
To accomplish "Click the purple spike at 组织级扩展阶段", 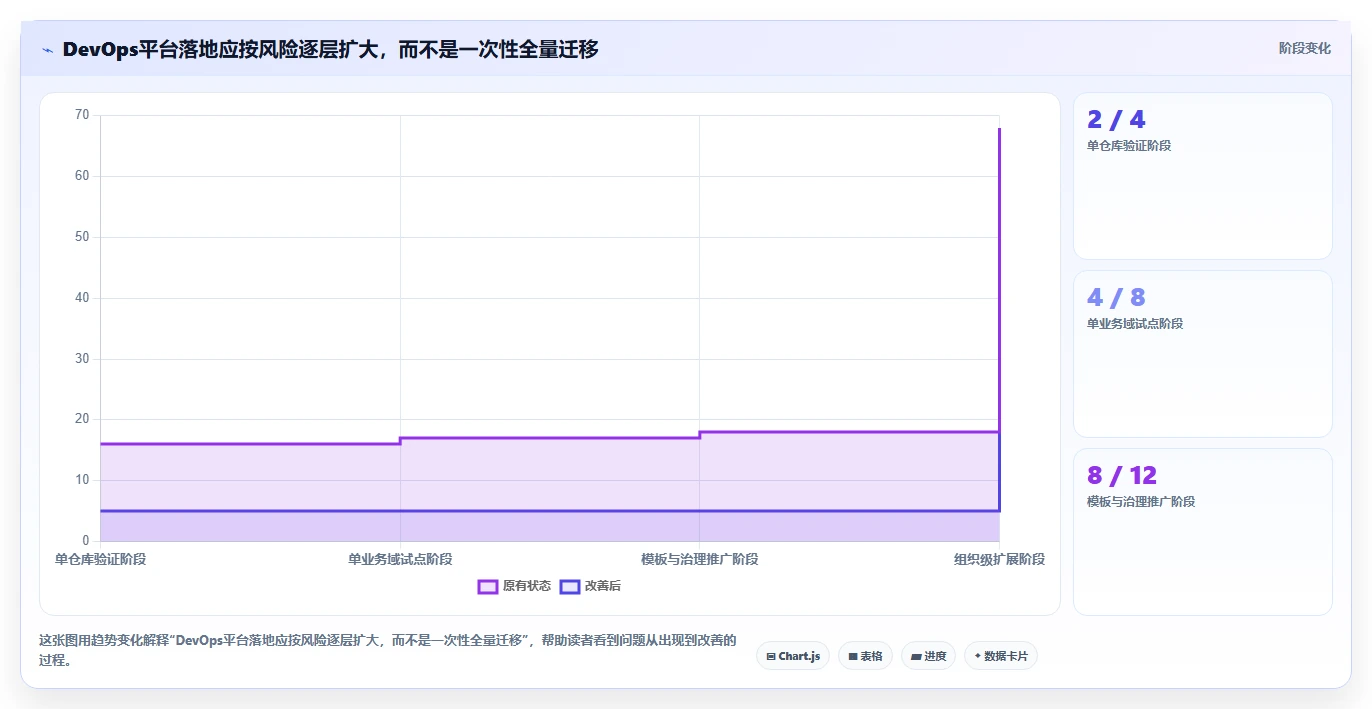I will click(x=999, y=280).
